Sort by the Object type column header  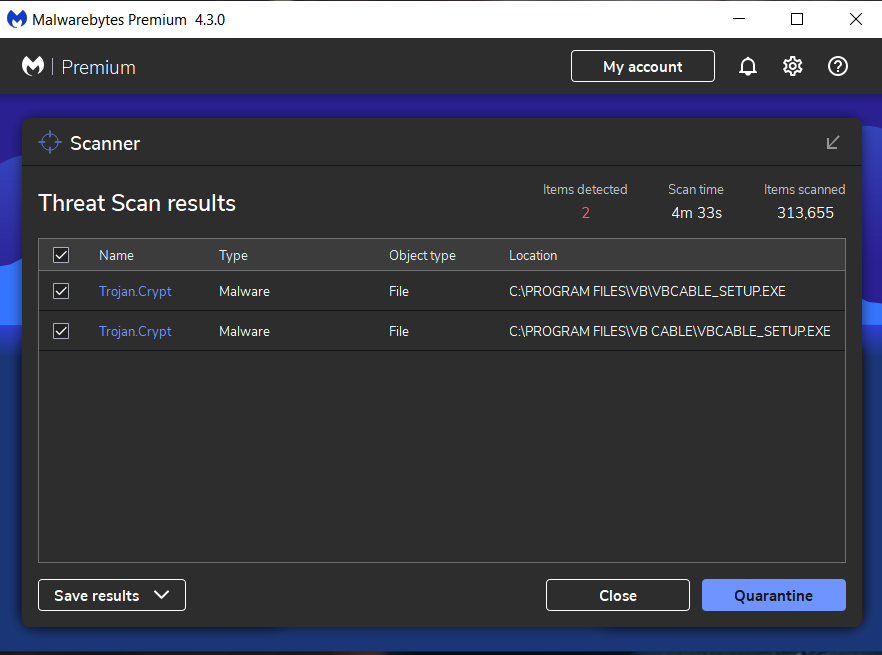point(422,256)
